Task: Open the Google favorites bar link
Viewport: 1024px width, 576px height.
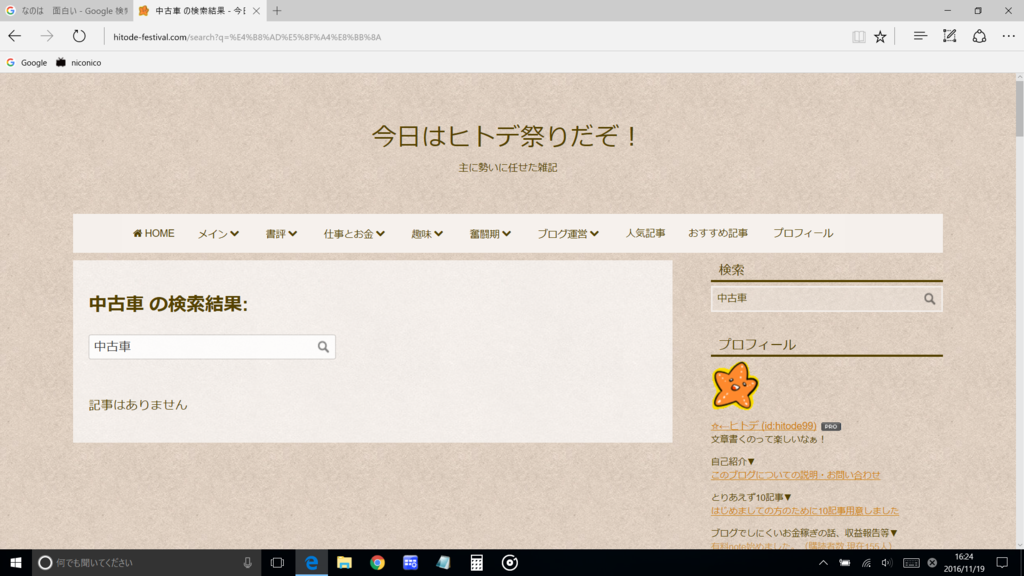Action: pyautogui.click(x=27, y=63)
